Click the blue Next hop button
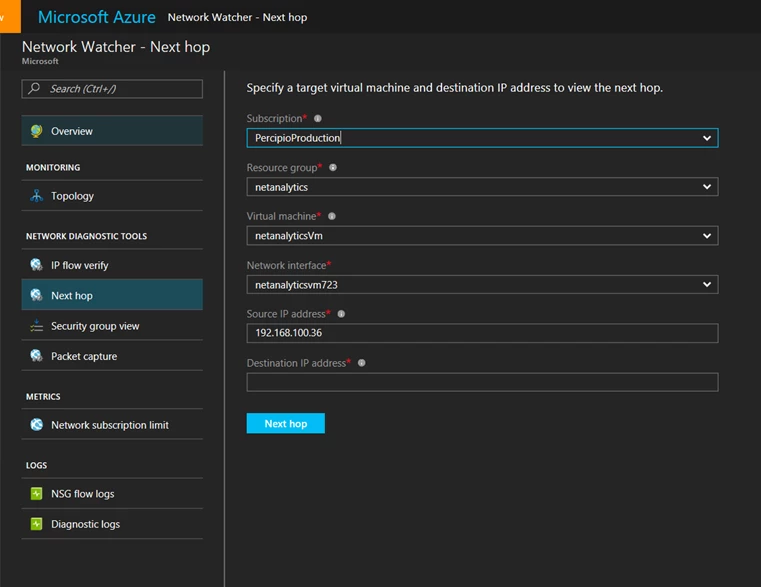Screen dimensions: 761x587 [x=285, y=423]
